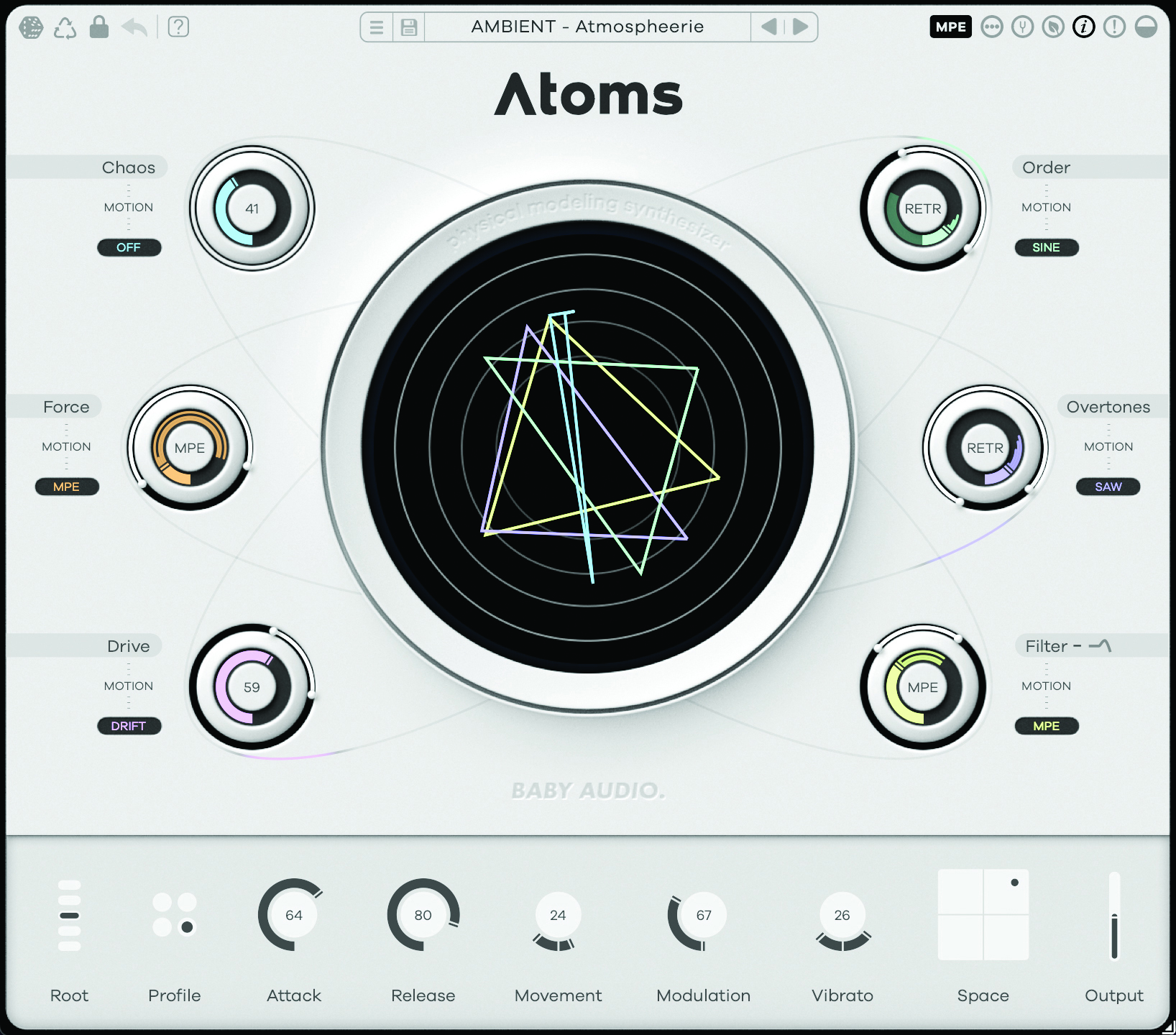Click the tuning fork circle icon
Image resolution: width=1176 pixels, height=1035 pixels.
click(x=1022, y=27)
